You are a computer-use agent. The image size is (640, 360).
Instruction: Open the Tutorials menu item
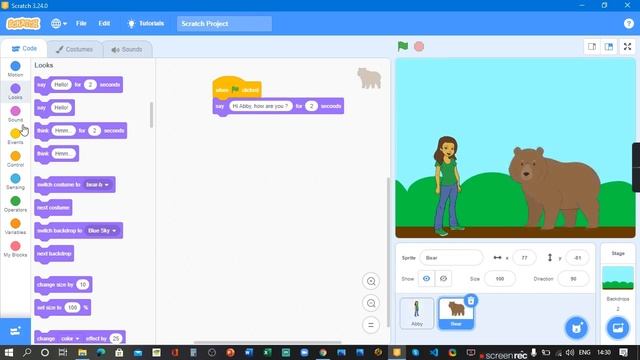[146, 24]
